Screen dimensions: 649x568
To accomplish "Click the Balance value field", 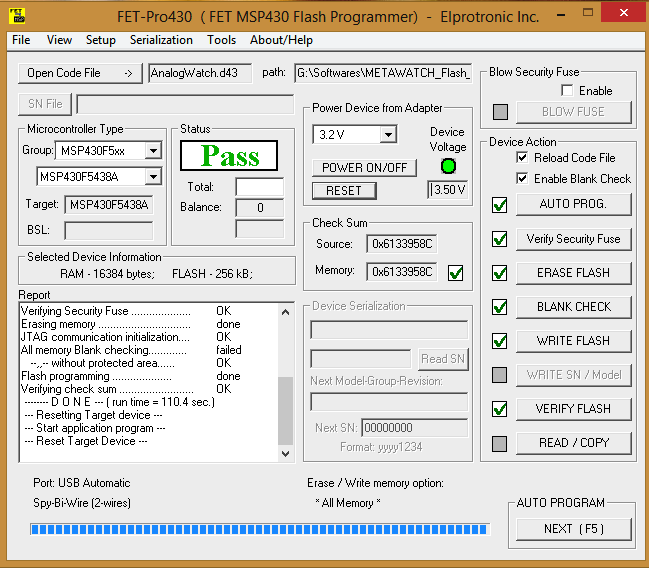I will coord(260,207).
